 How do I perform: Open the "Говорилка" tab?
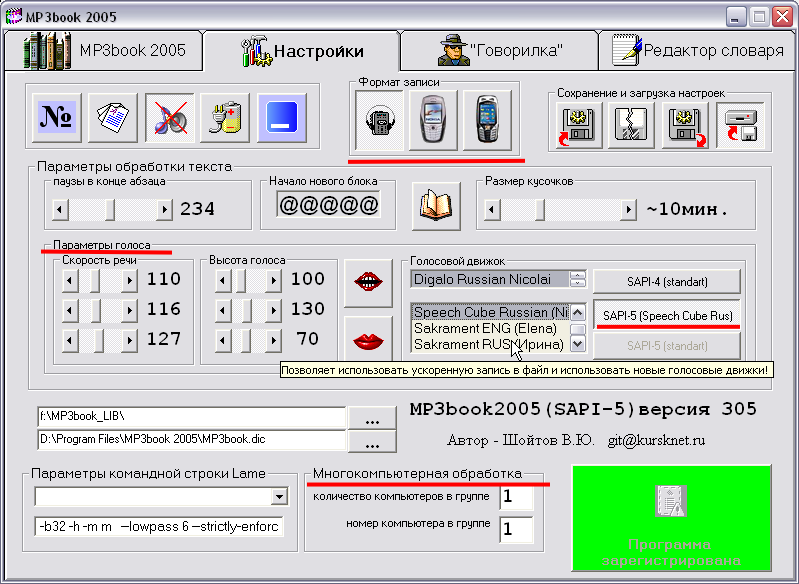pyautogui.click(x=499, y=50)
